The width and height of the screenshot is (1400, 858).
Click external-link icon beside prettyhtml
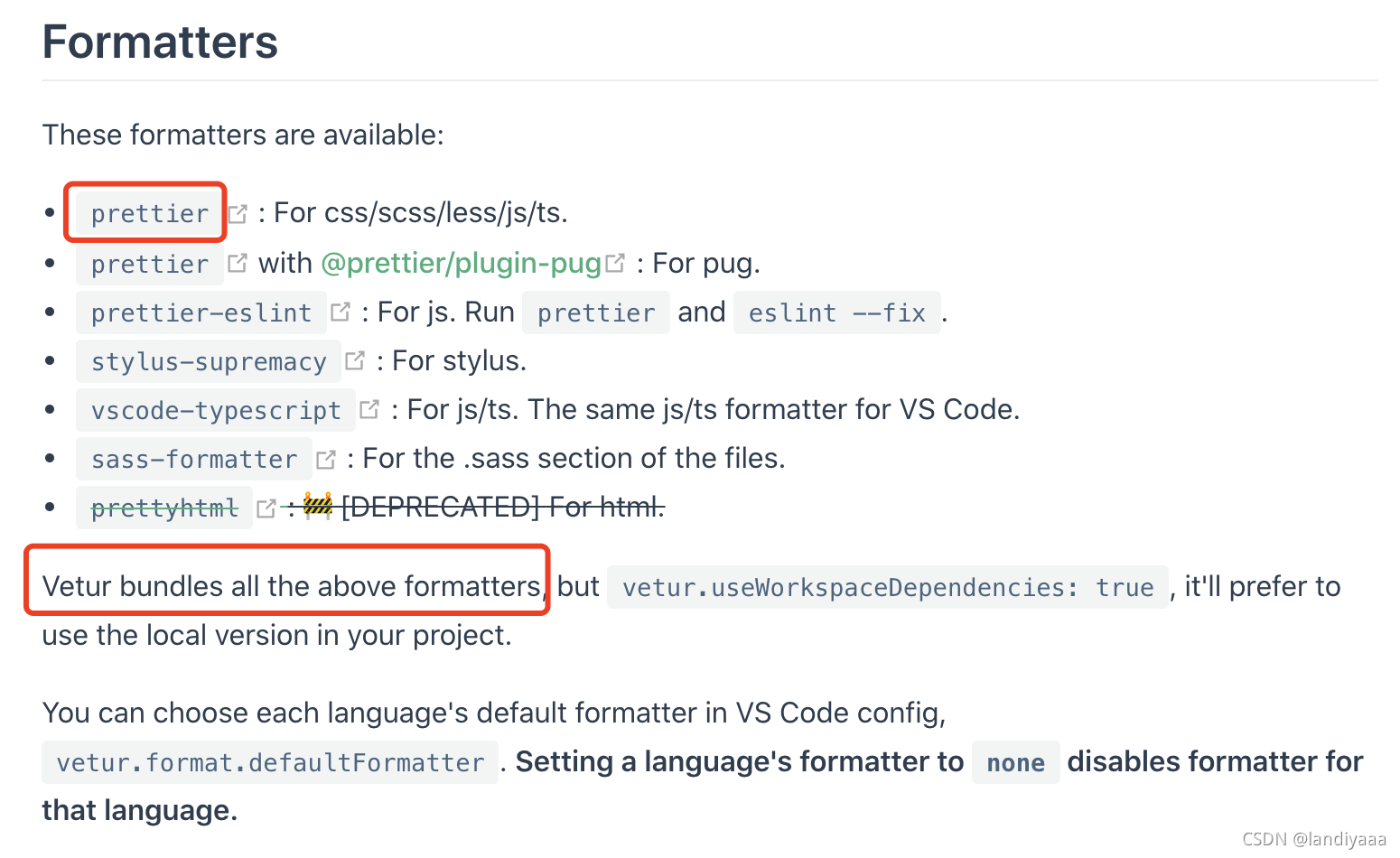click(x=266, y=508)
